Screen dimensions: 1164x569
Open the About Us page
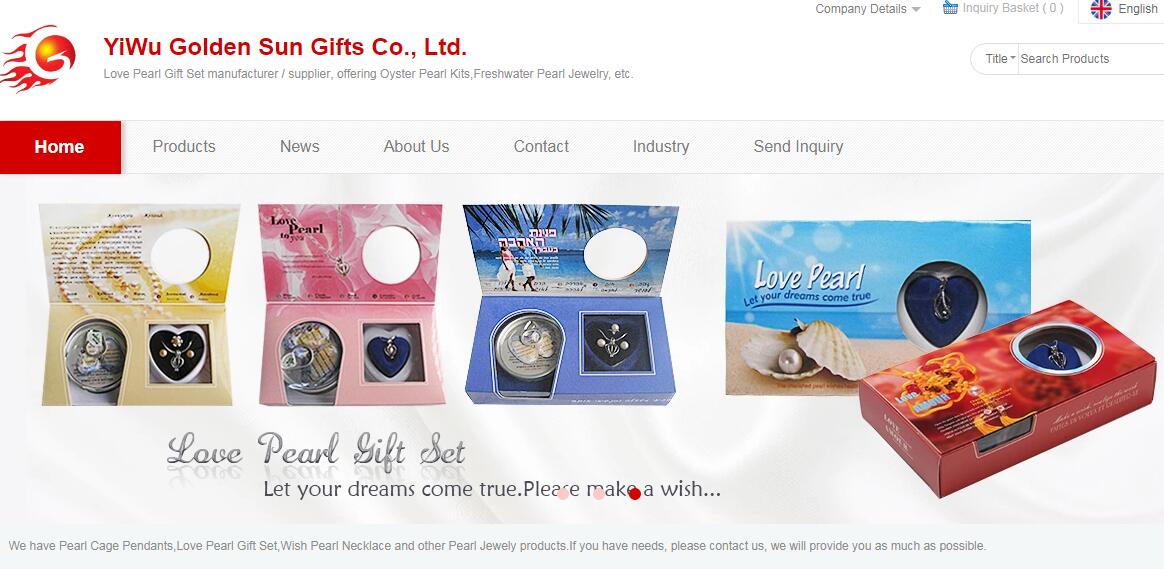(x=416, y=146)
